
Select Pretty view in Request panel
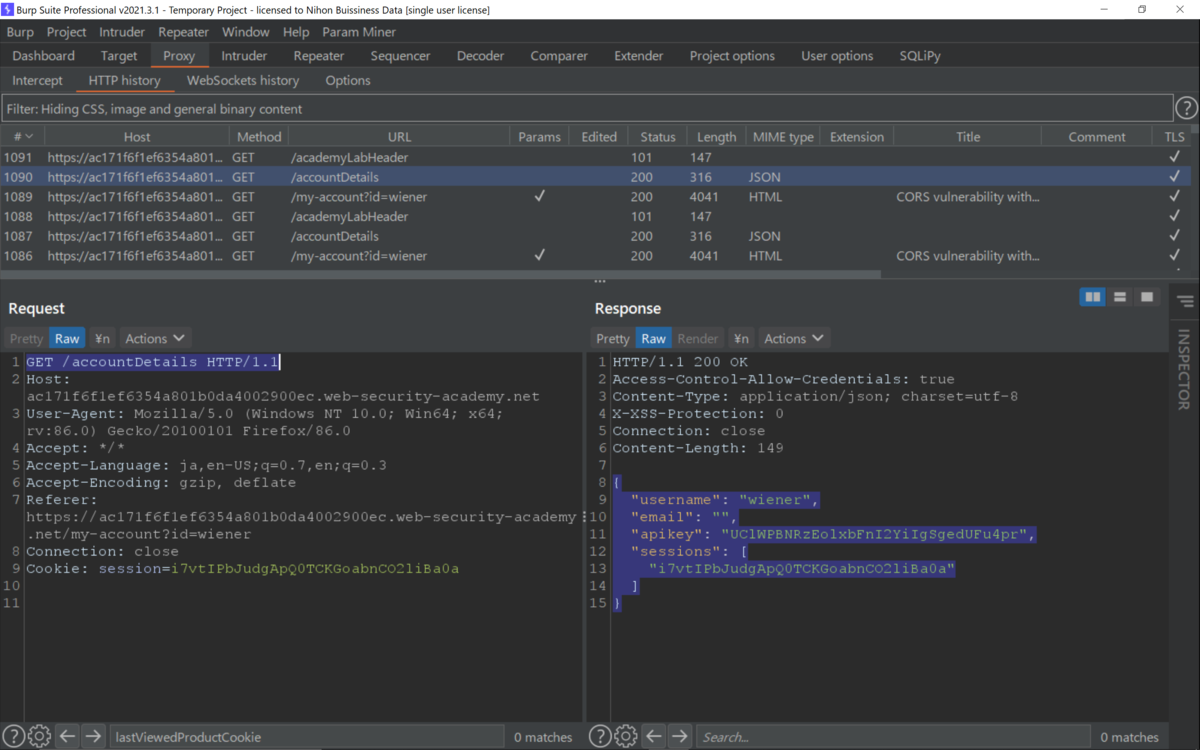point(27,338)
